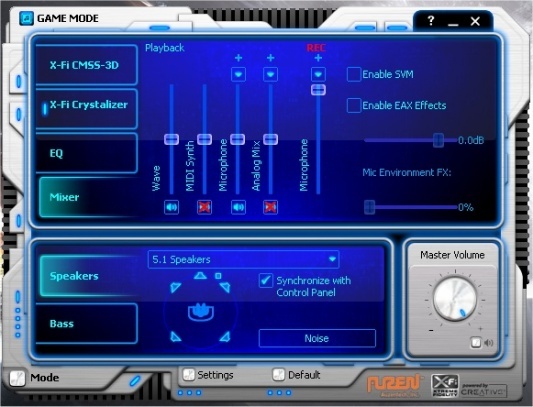Select the Speakers tab
The image size is (533, 407).
tap(88, 276)
